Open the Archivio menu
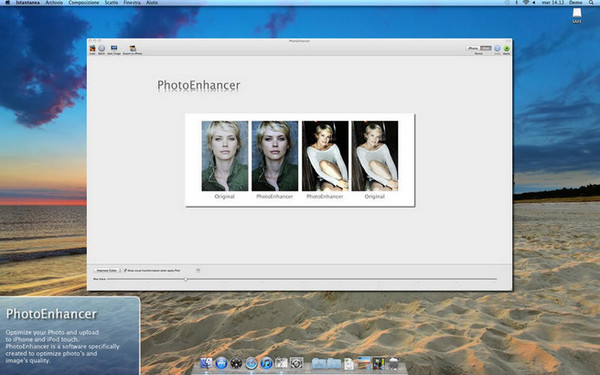This screenshot has width=600, height=375. click(x=54, y=3)
